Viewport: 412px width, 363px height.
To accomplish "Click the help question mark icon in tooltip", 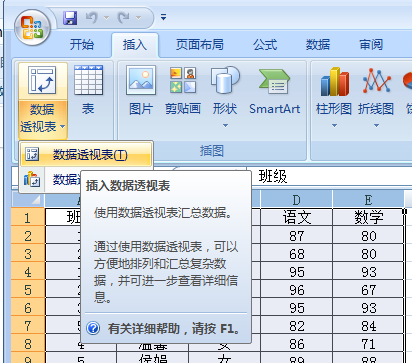I will coord(93,328).
